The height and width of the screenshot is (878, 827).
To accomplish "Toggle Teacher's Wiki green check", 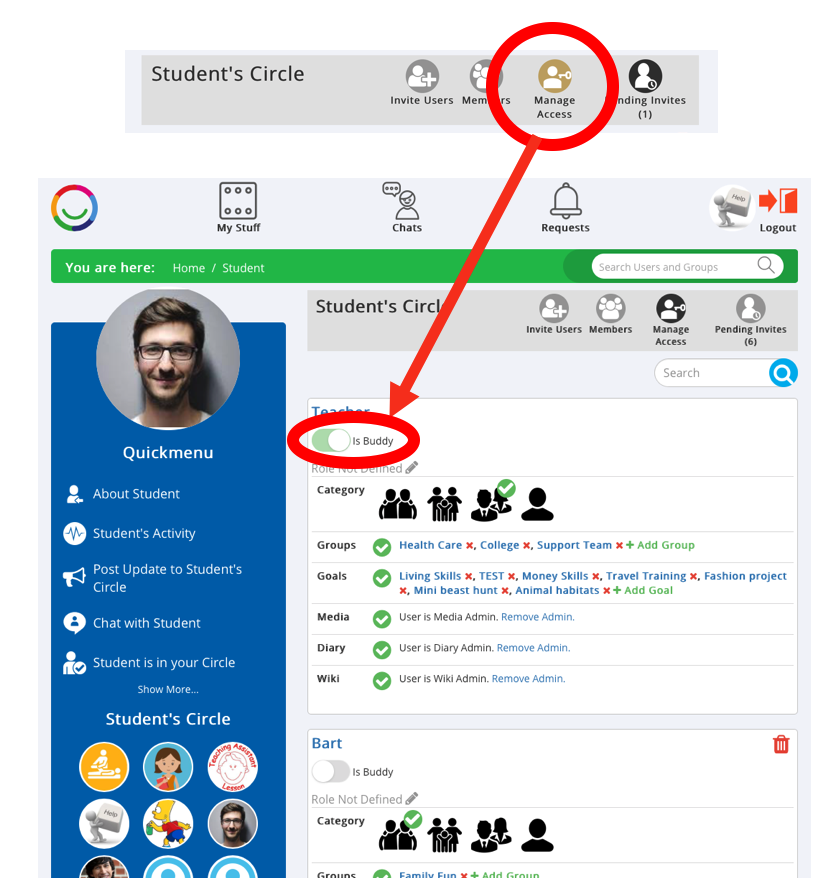I will point(382,680).
